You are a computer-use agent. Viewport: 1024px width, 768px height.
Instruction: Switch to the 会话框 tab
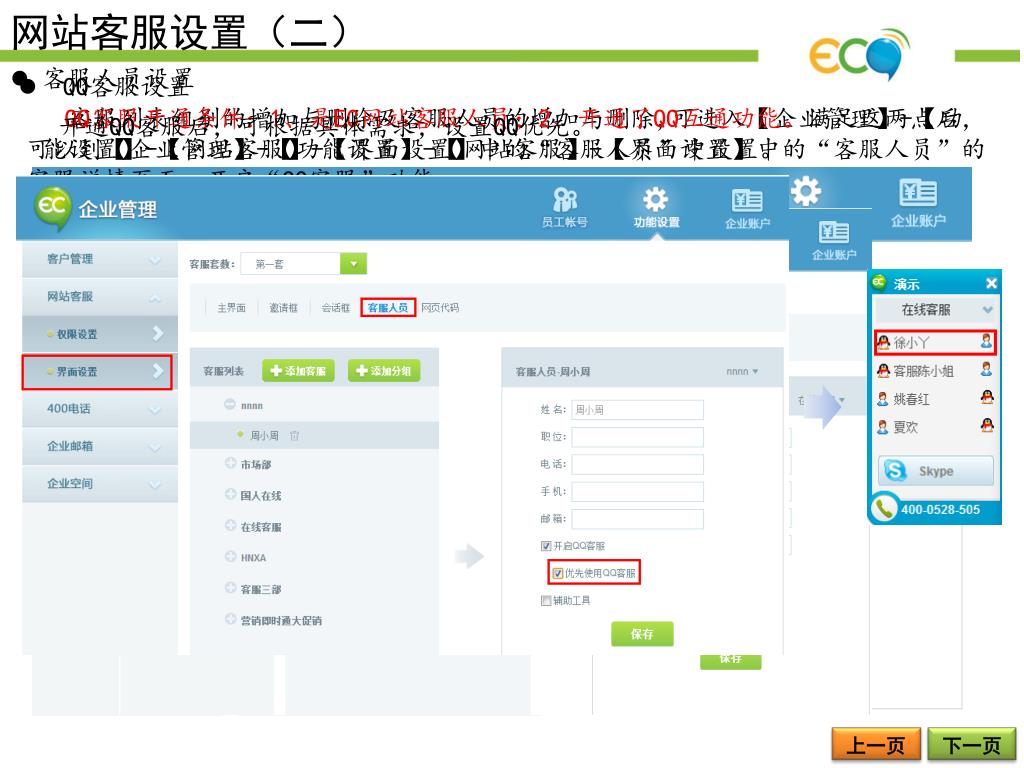(x=336, y=308)
